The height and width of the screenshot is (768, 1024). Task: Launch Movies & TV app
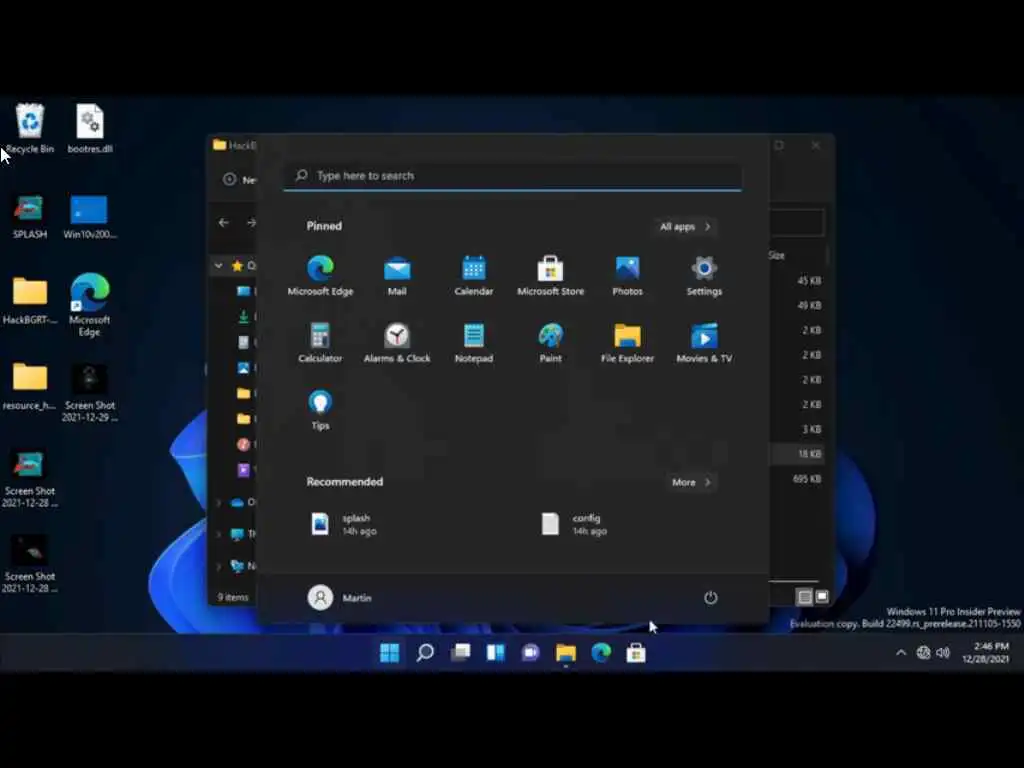pyautogui.click(x=704, y=343)
